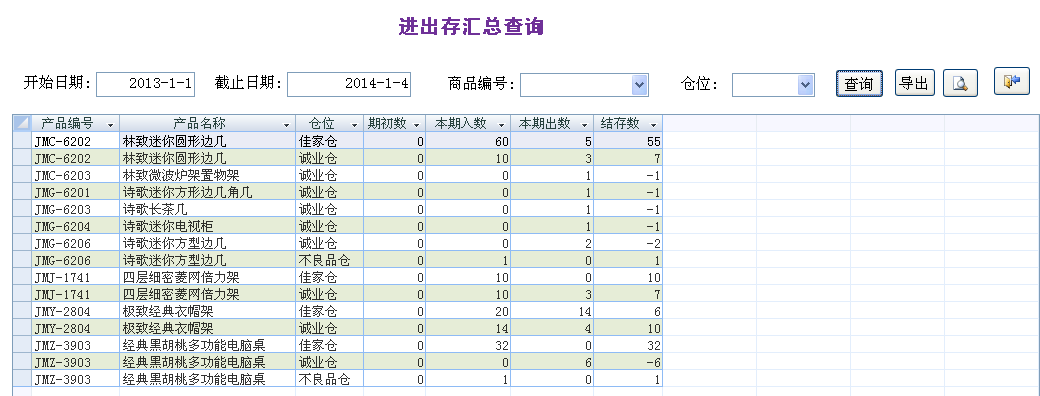Screen dimensions: 1040x396
Task: Click the 截止日期 input field
Action: tap(349, 84)
